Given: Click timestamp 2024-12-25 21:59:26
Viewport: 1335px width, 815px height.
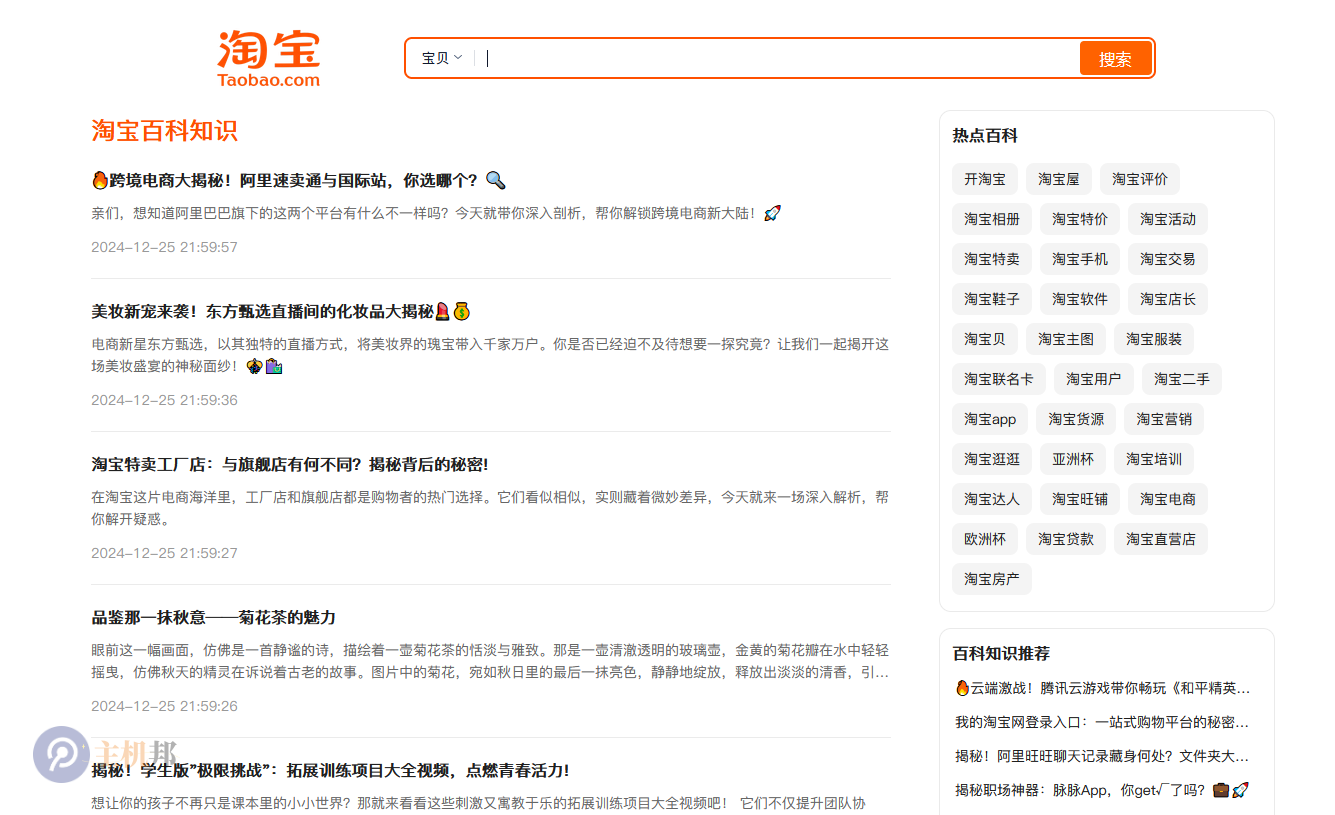Looking at the screenshot, I should coord(164,706).
